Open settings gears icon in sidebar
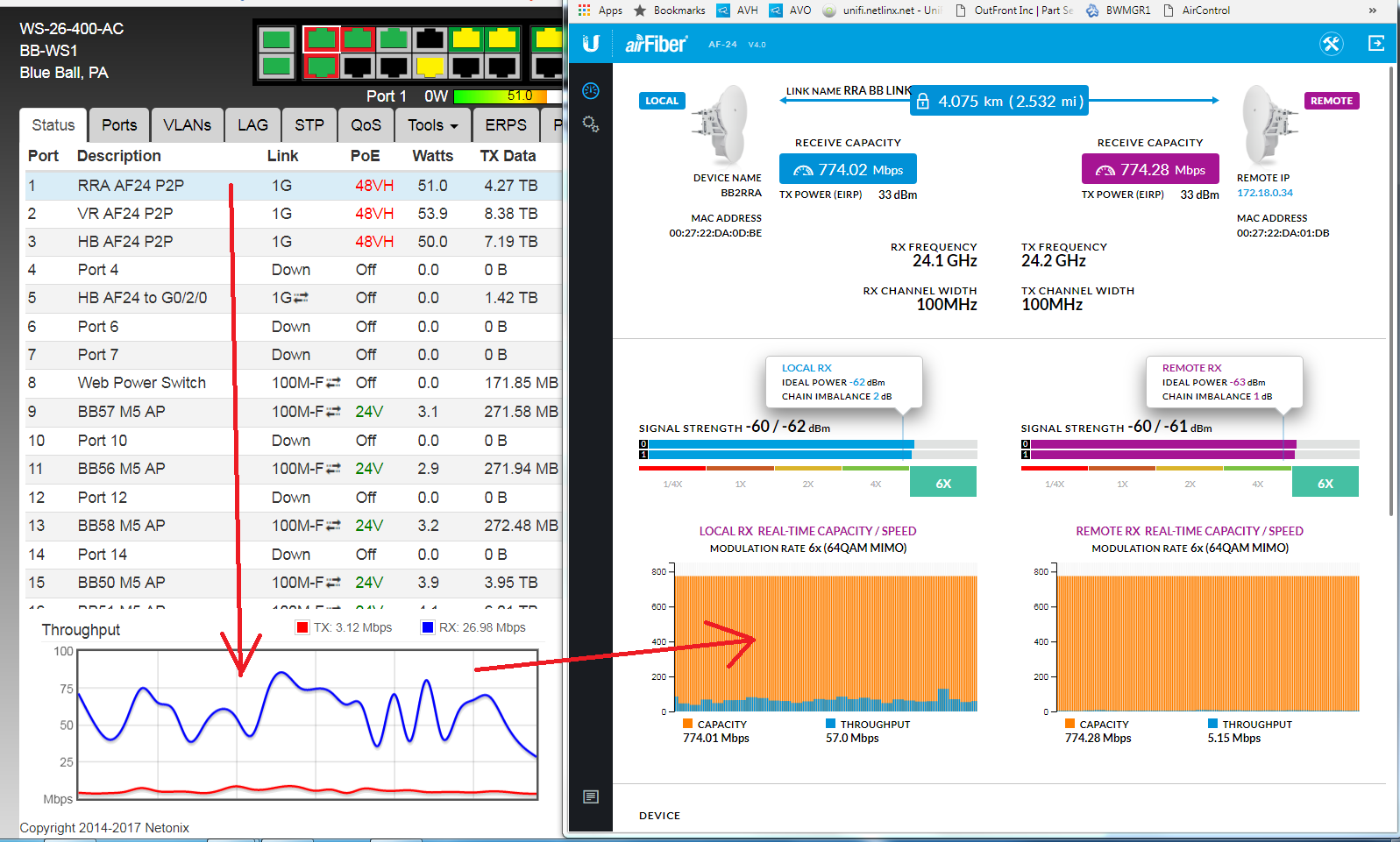The image size is (1400, 842). (x=591, y=124)
